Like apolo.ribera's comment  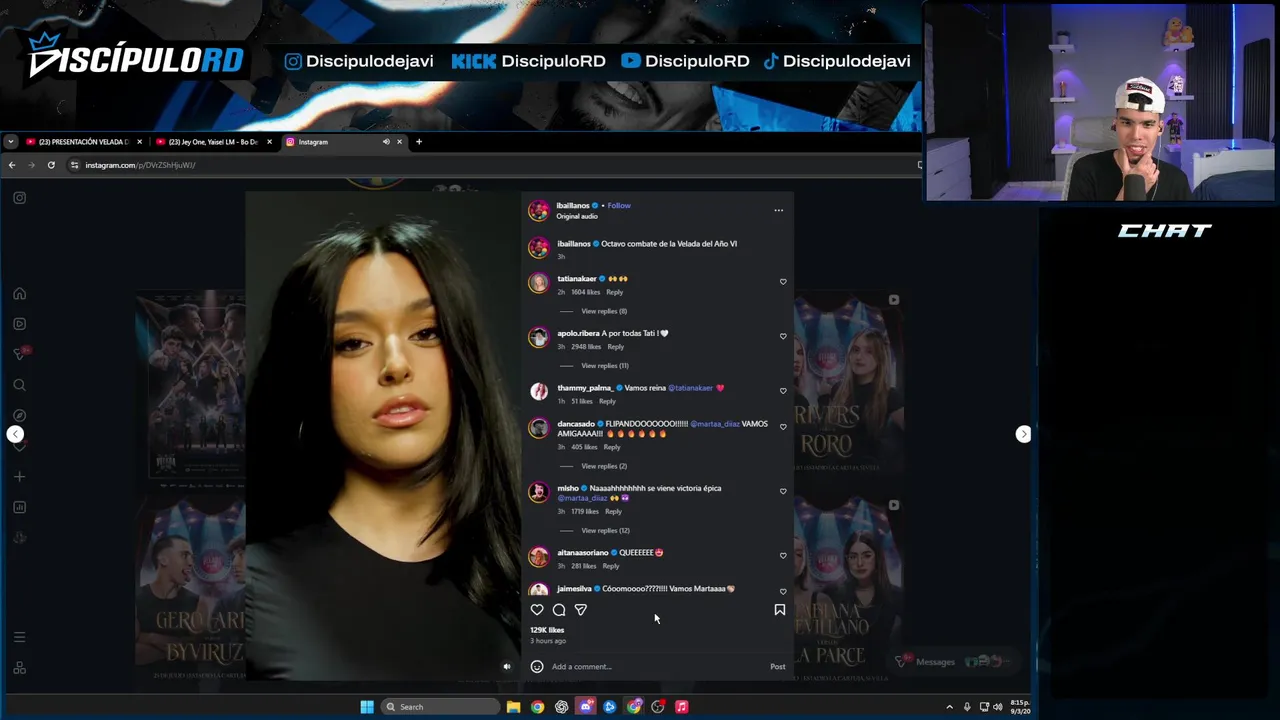coord(783,337)
